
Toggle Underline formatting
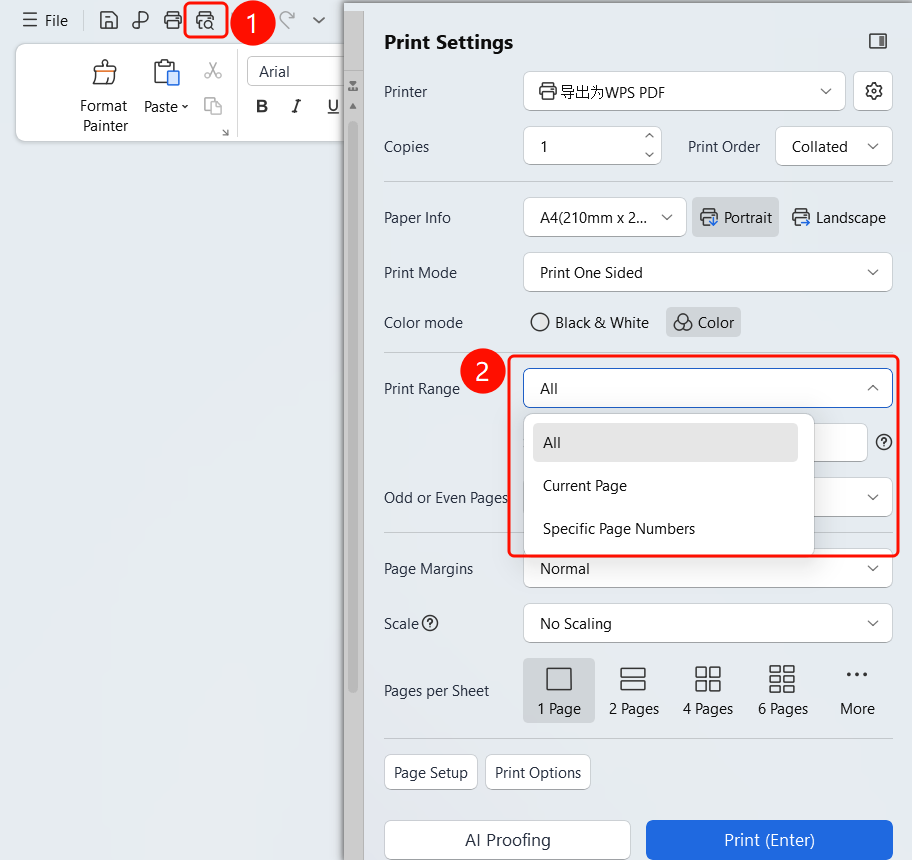(x=333, y=106)
